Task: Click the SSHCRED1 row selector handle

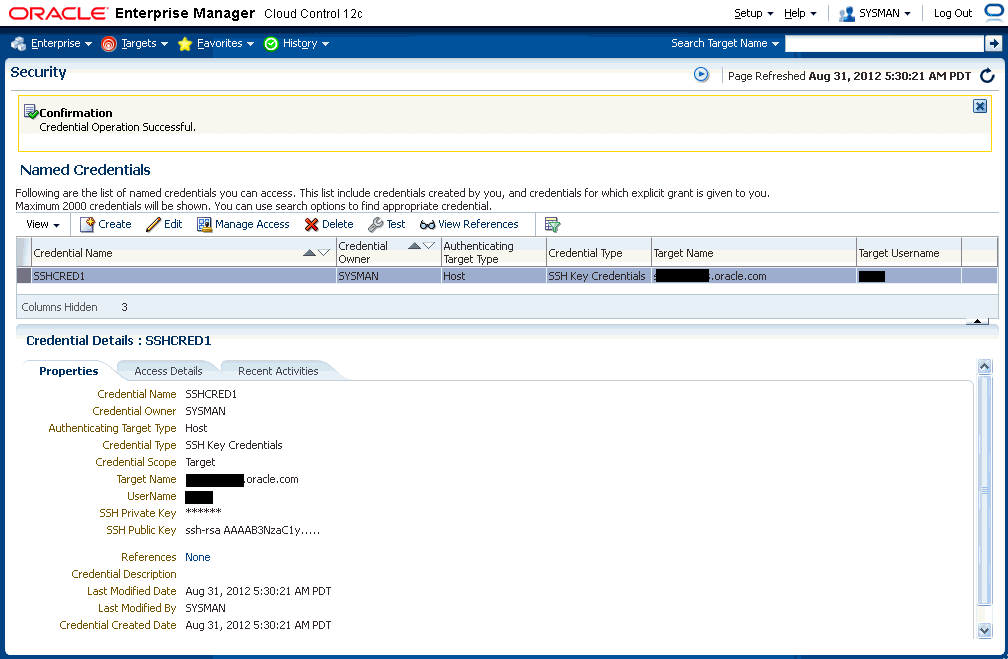Action: [x=24, y=276]
